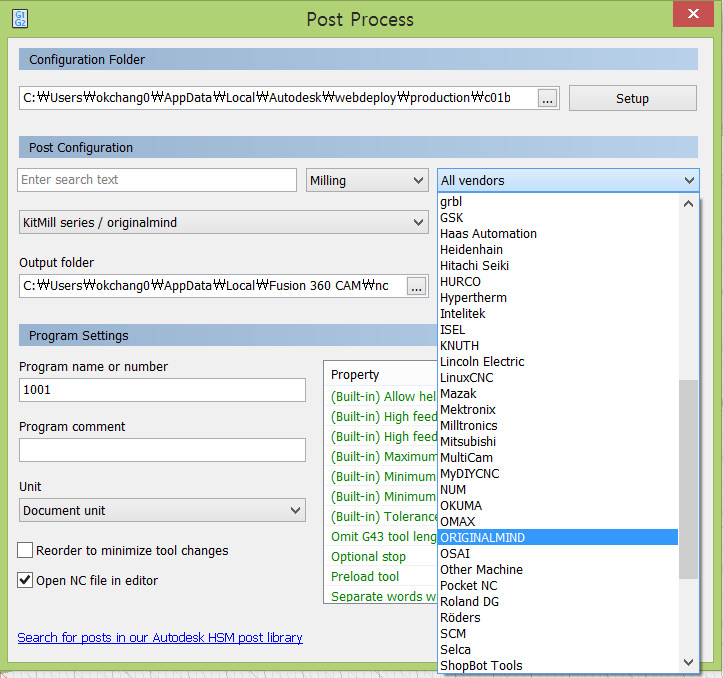Uncheck Open NC file in editor
The height and width of the screenshot is (678, 723).
[25, 580]
